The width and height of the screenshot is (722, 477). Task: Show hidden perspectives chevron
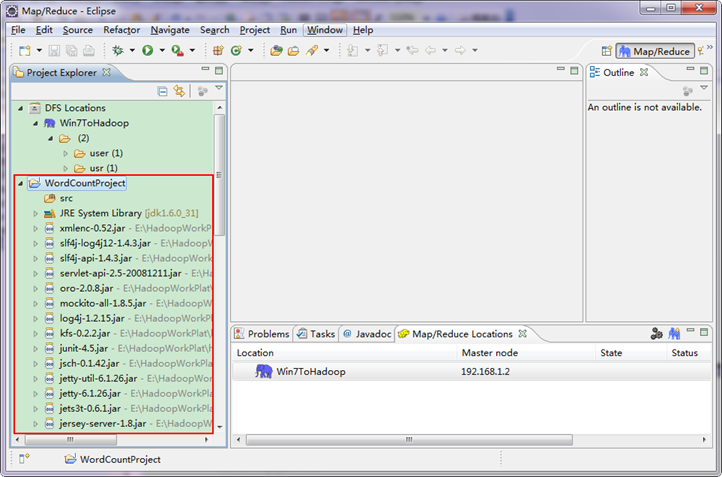(x=710, y=47)
